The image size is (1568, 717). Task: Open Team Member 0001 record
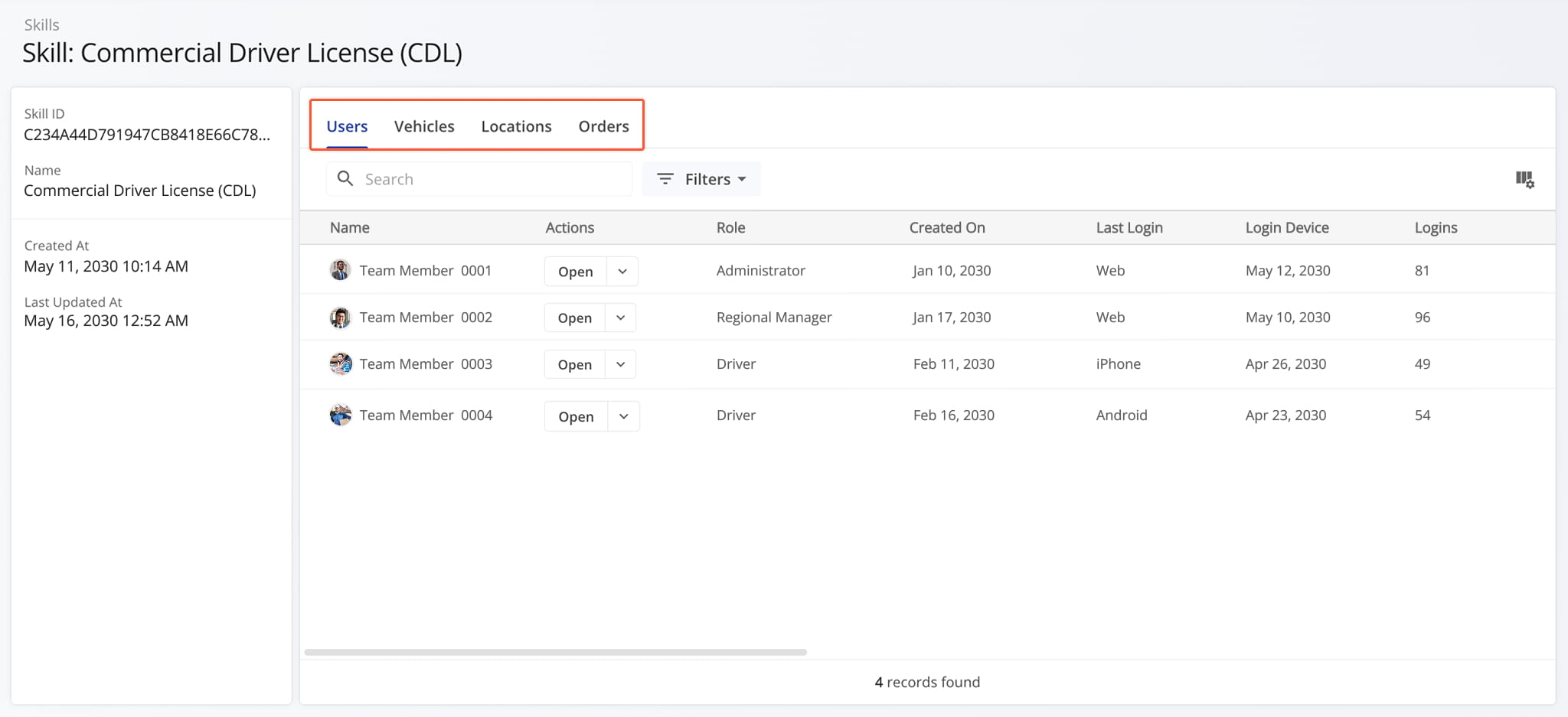(576, 271)
